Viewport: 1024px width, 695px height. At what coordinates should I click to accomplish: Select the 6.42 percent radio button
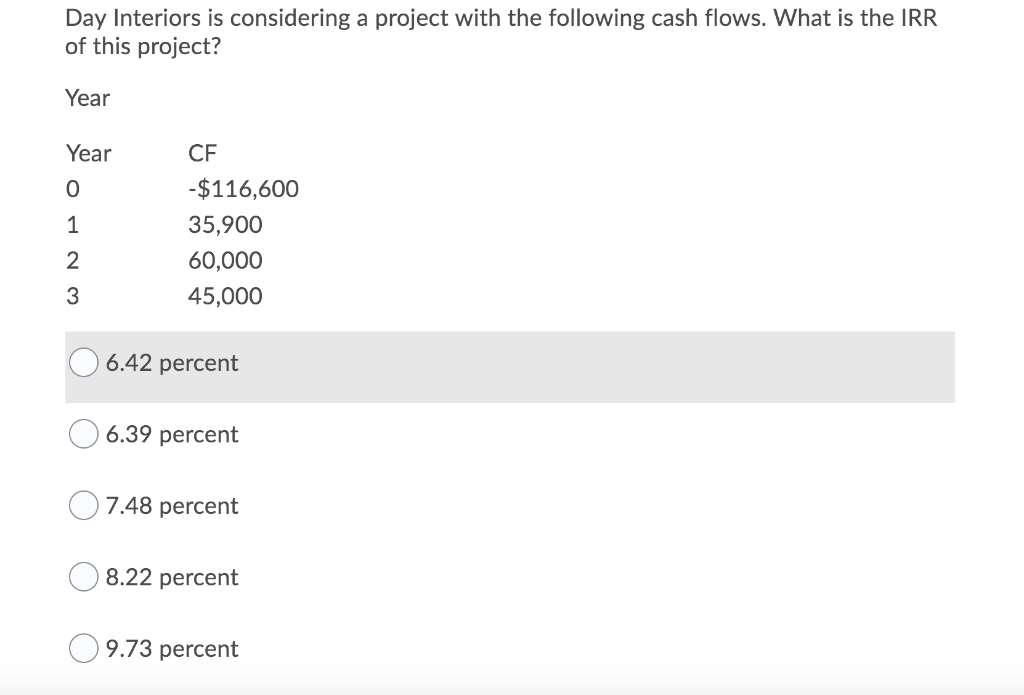(84, 362)
